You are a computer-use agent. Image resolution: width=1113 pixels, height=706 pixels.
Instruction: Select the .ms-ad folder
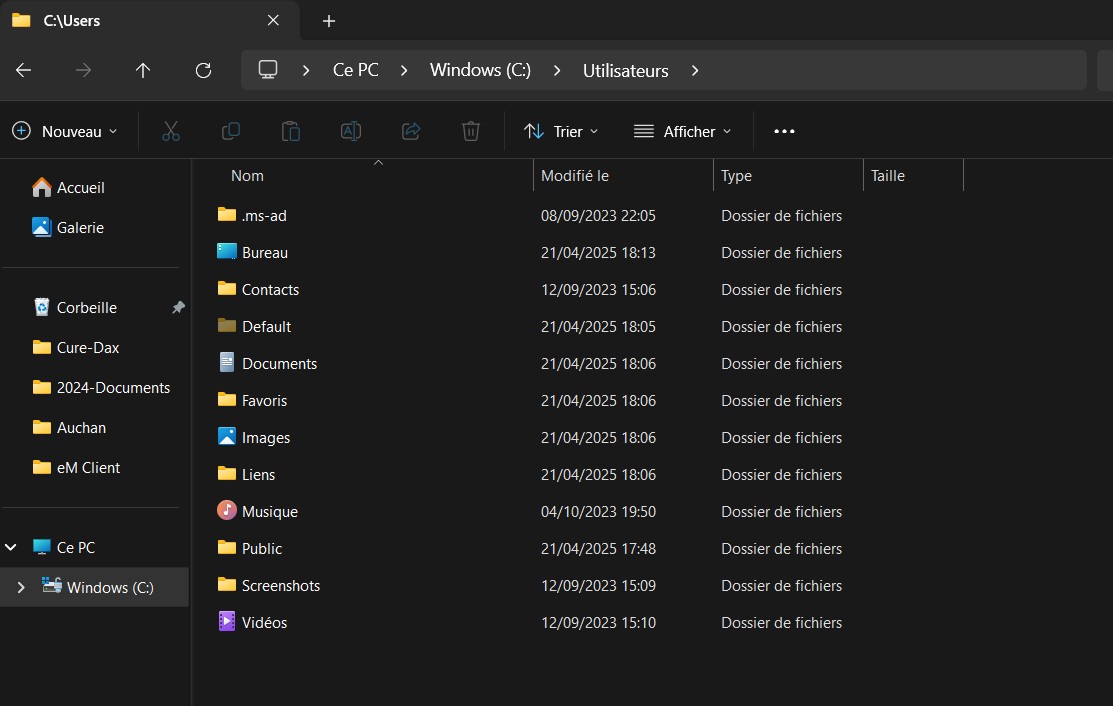point(264,215)
